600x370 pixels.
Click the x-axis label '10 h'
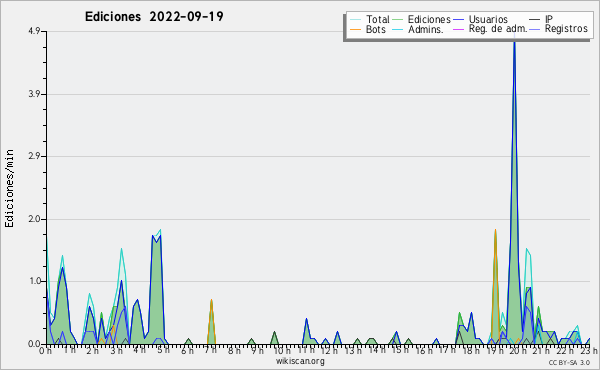[282, 350]
